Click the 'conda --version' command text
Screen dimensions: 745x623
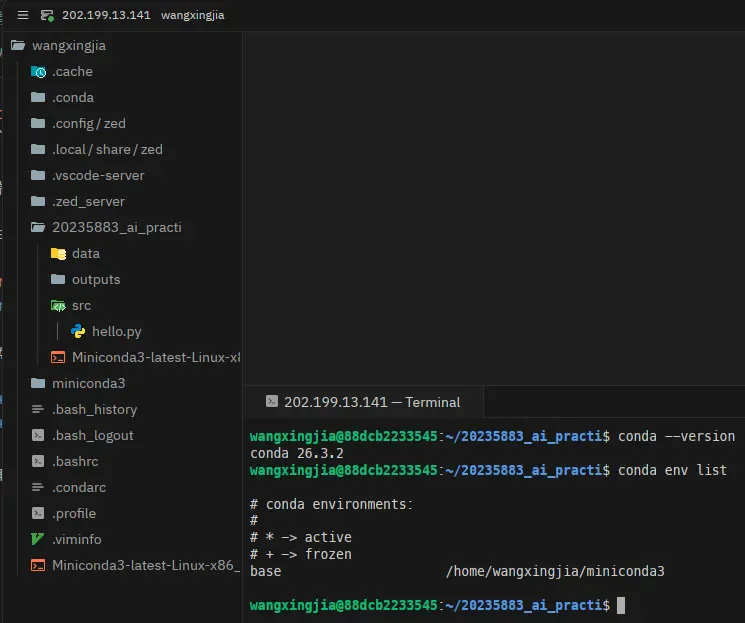tap(676, 436)
